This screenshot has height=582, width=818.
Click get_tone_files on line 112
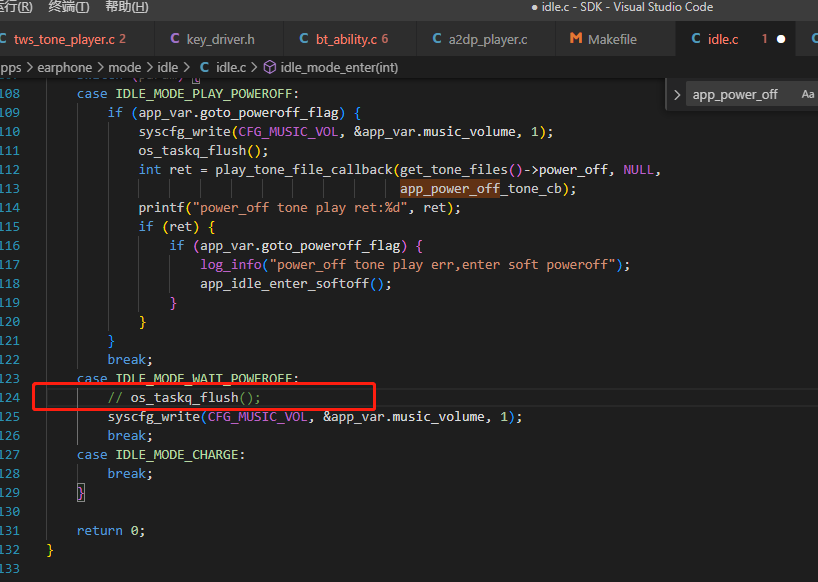click(x=454, y=169)
